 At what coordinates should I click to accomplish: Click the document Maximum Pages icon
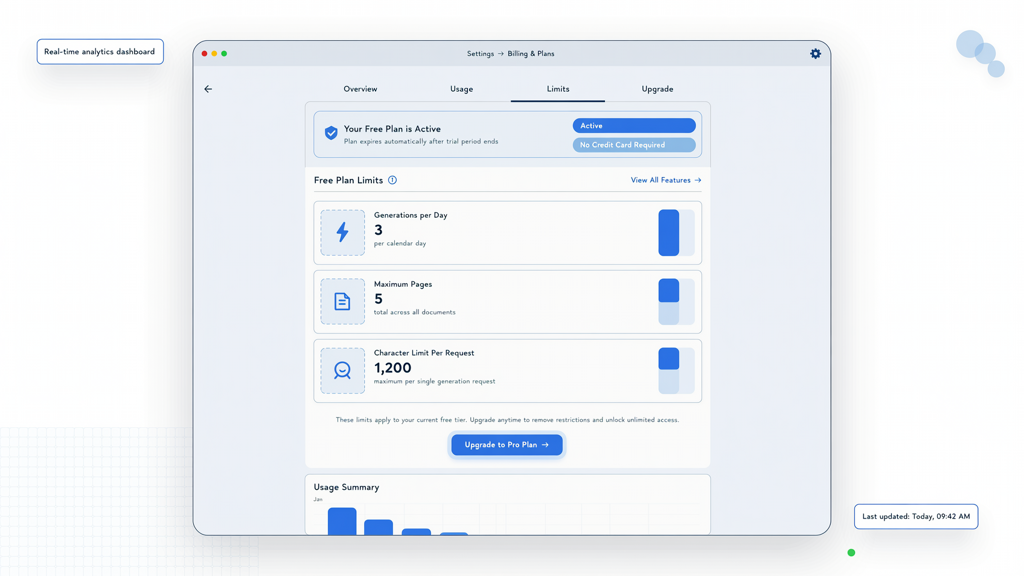(x=342, y=301)
